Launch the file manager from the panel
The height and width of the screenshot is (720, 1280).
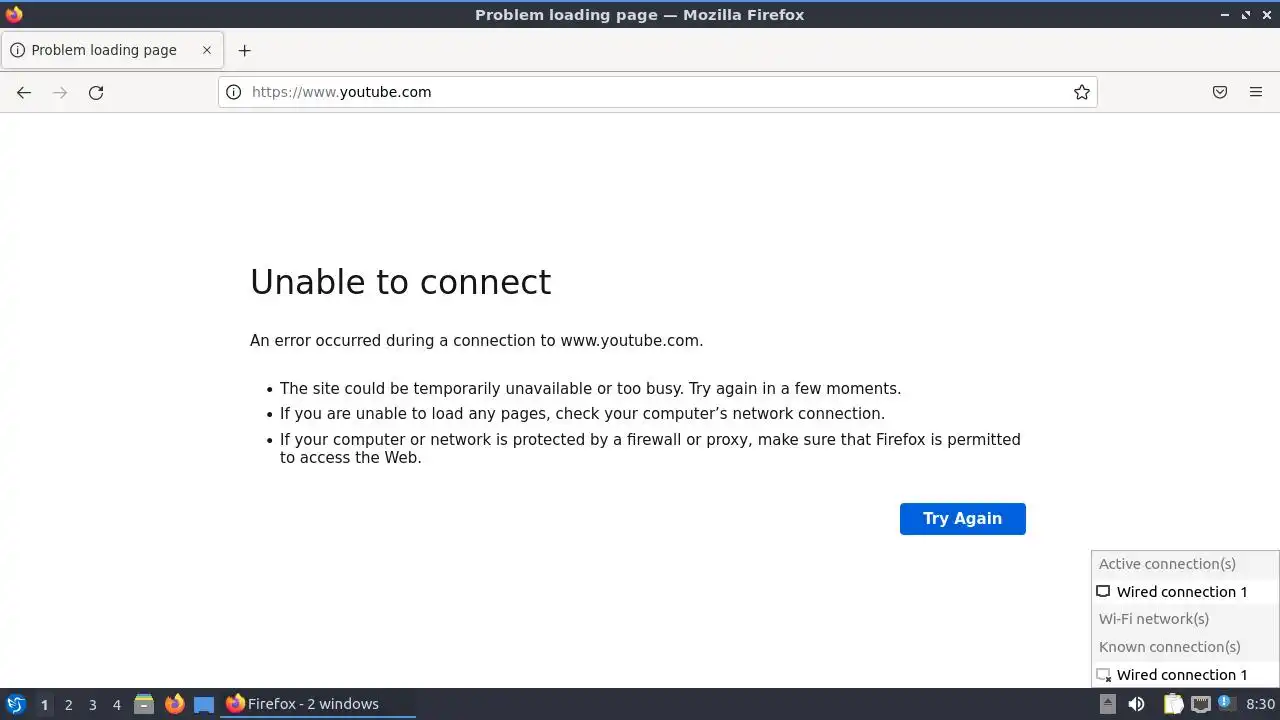(144, 704)
